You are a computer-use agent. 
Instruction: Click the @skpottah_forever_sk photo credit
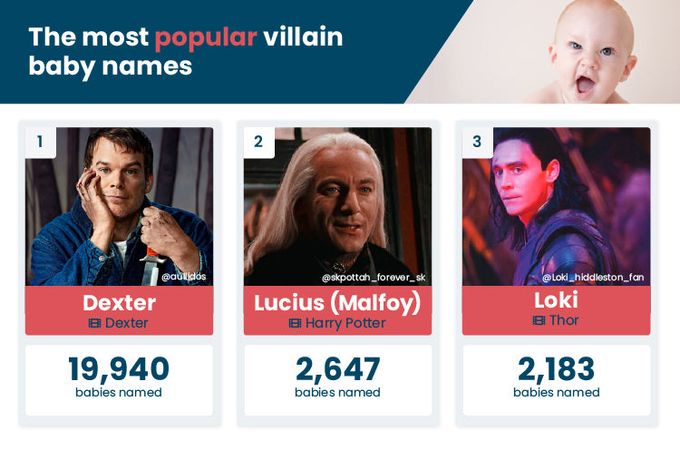(373, 277)
